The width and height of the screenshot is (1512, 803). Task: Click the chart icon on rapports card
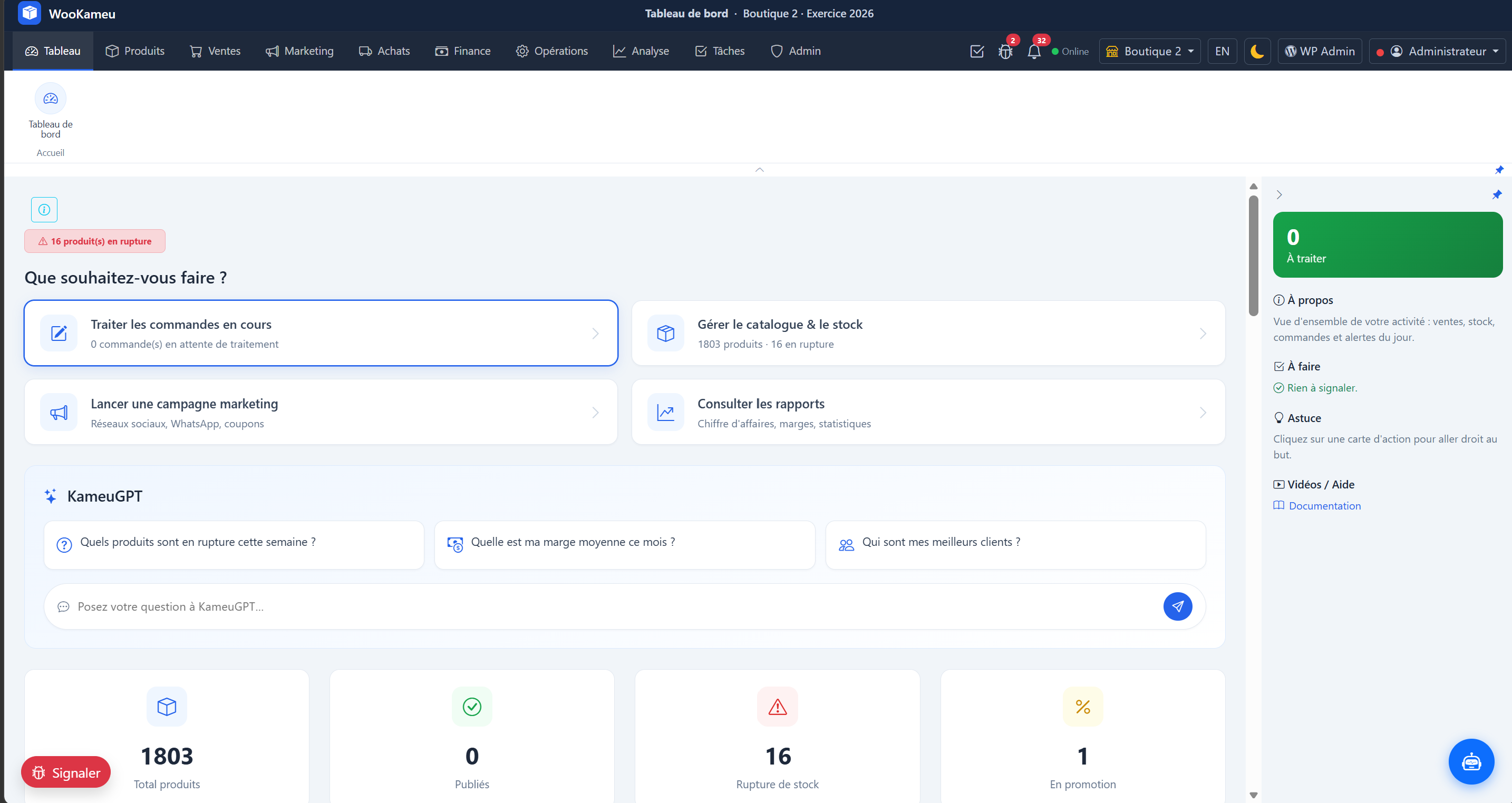click(666, 413)
